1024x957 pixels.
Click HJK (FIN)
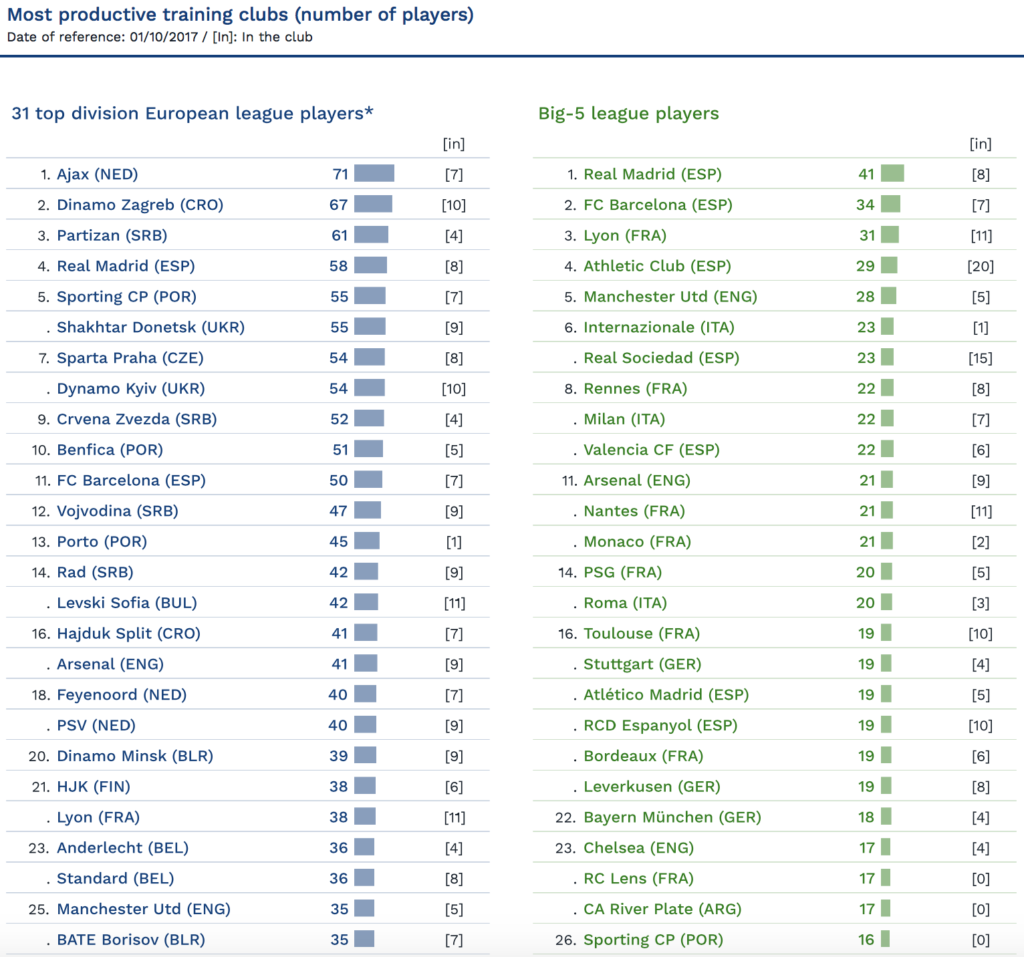tap(93, 787)
